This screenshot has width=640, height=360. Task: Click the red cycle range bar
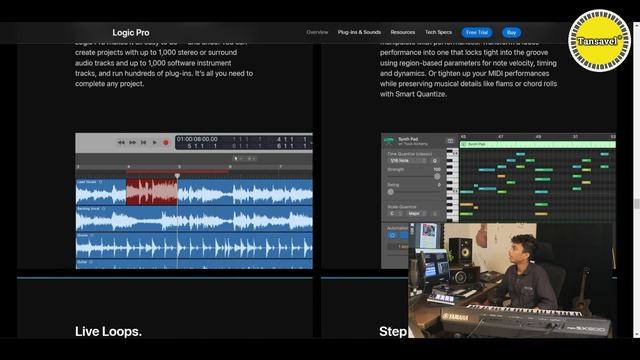[177, 172]
